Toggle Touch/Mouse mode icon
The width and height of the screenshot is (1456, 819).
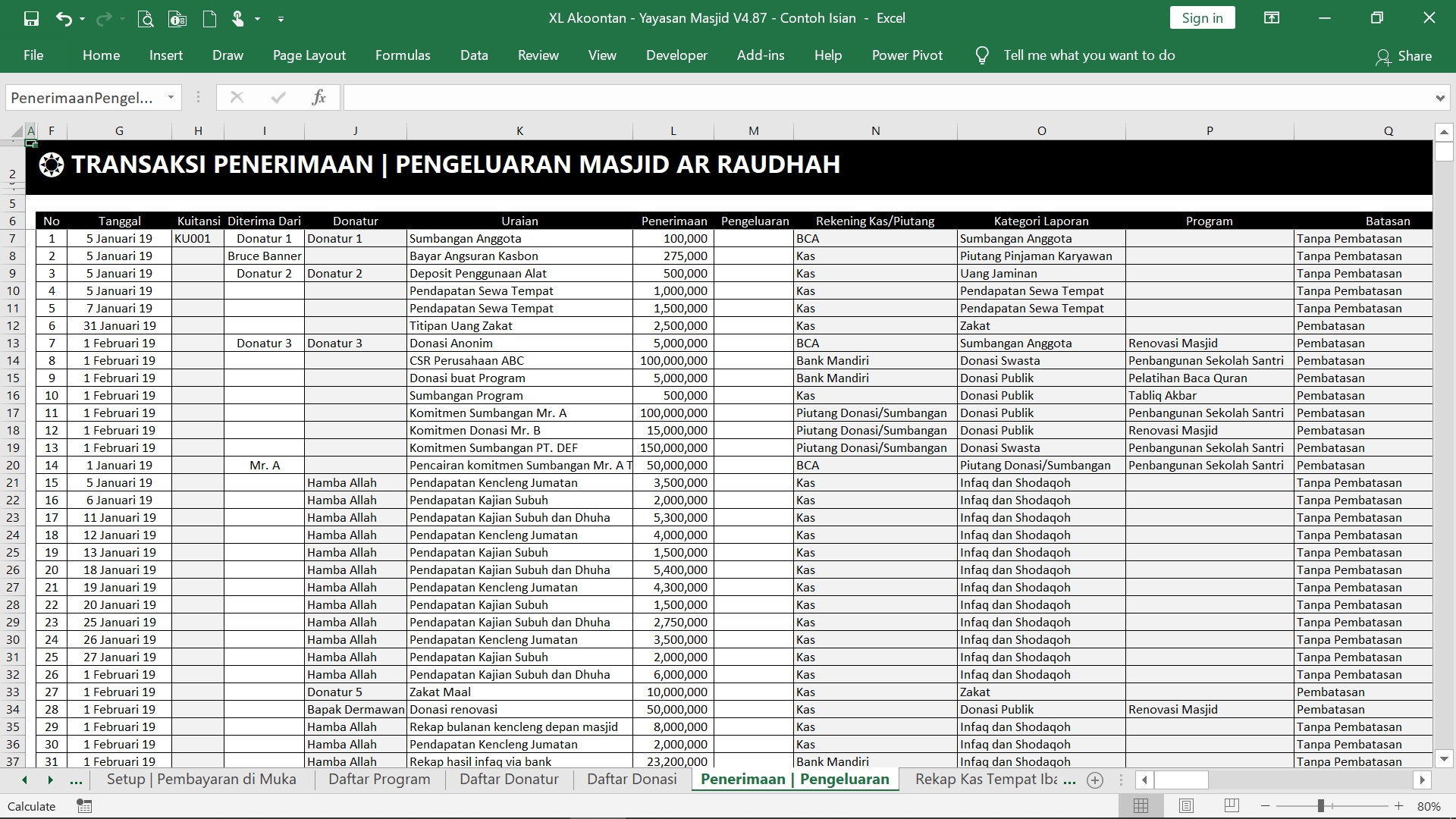(x=238, y=18)
